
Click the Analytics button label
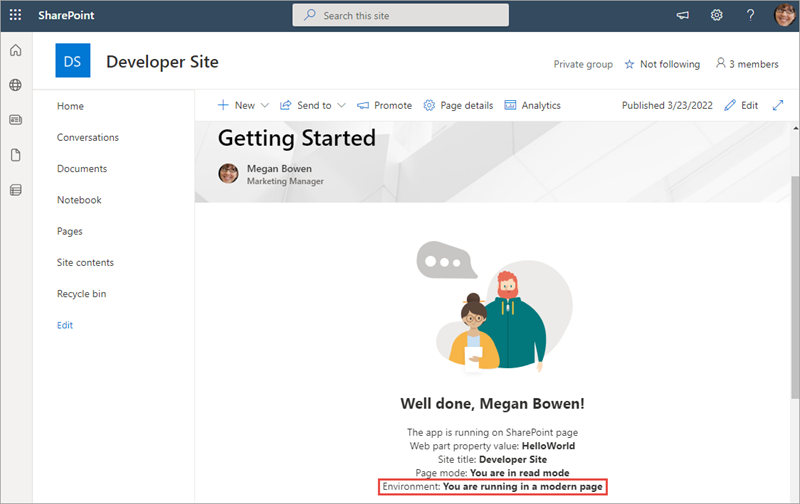click(541, 106)
